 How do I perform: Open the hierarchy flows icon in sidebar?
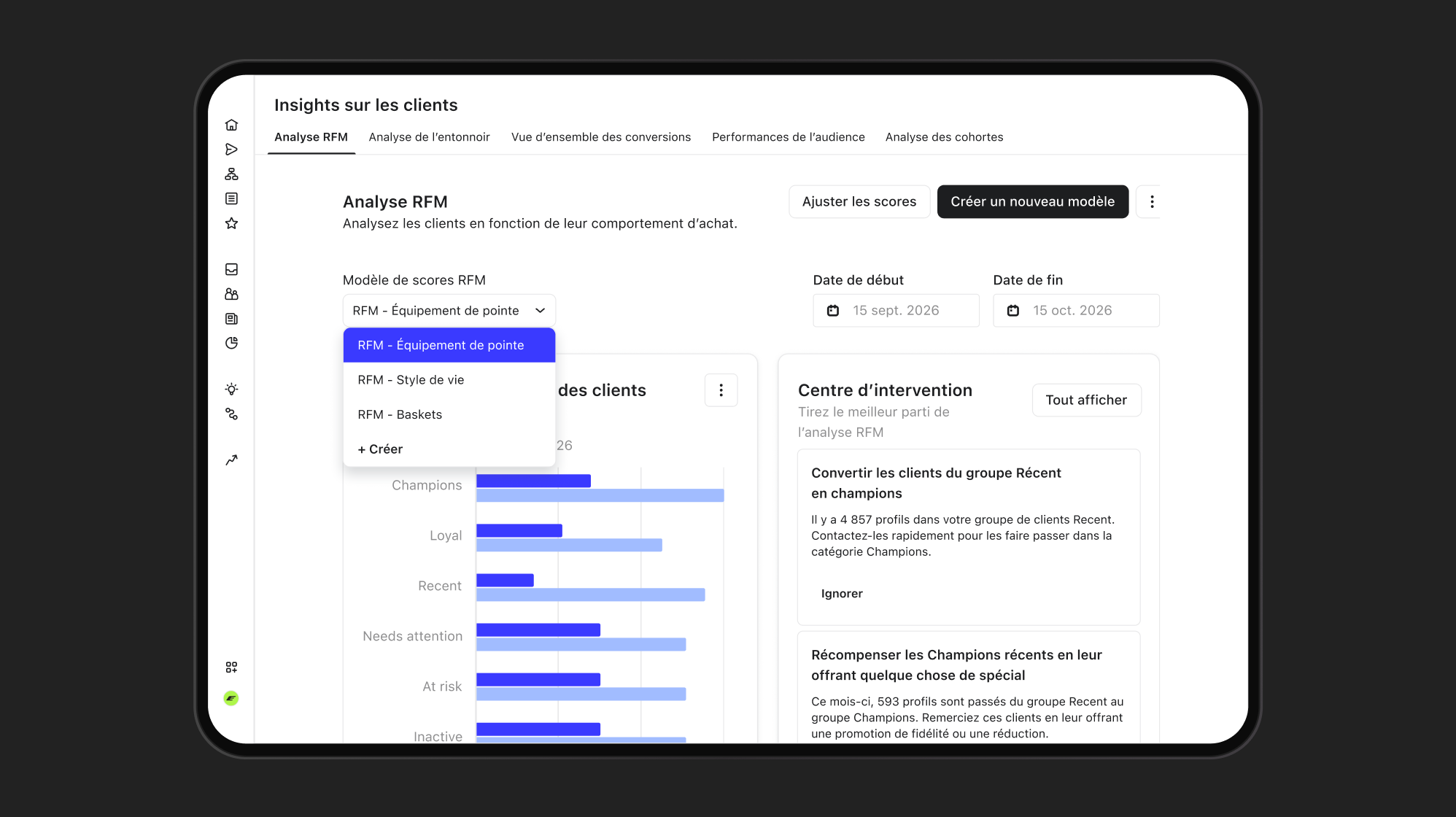231,174
